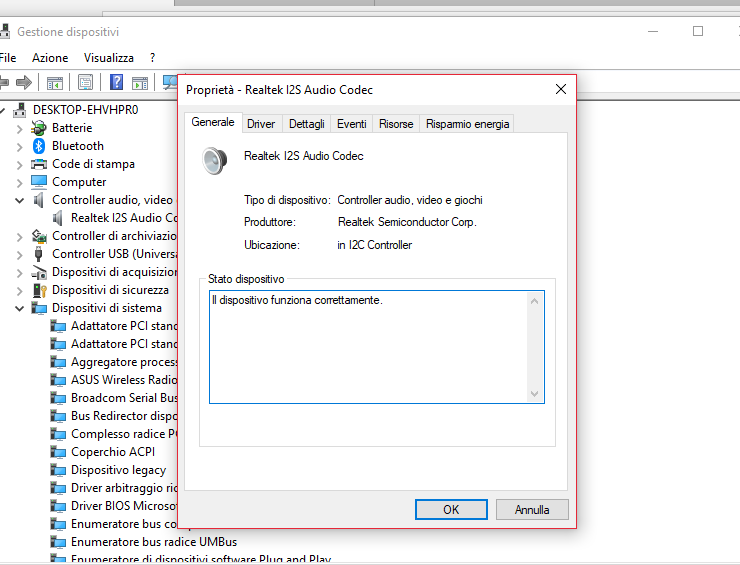Expand the Controller USB category

point(19,254)
